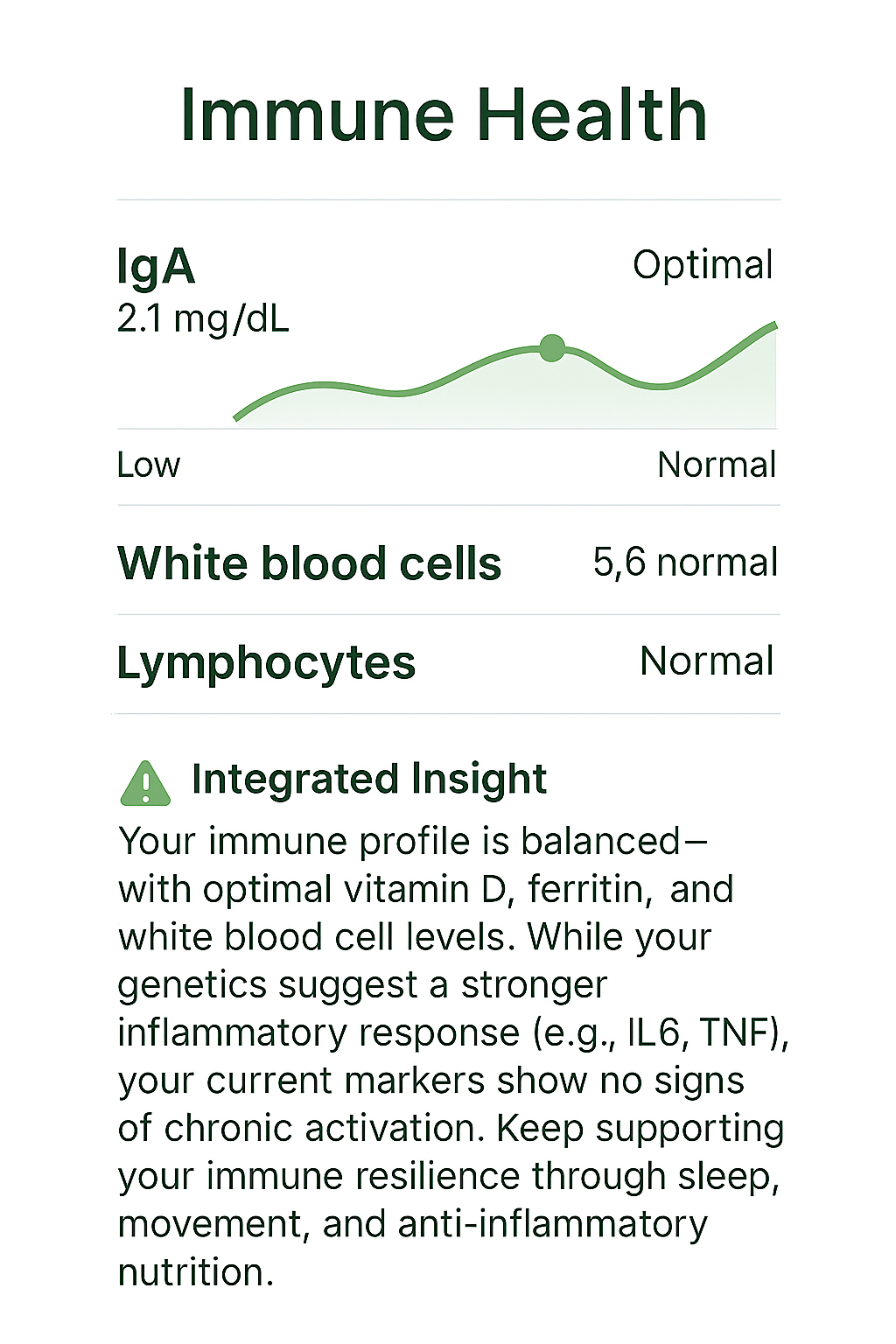This screenshot has height=1344, width=896.
Task: Select the data point dot on IgA chart
Action: click(x=552, y=347)
